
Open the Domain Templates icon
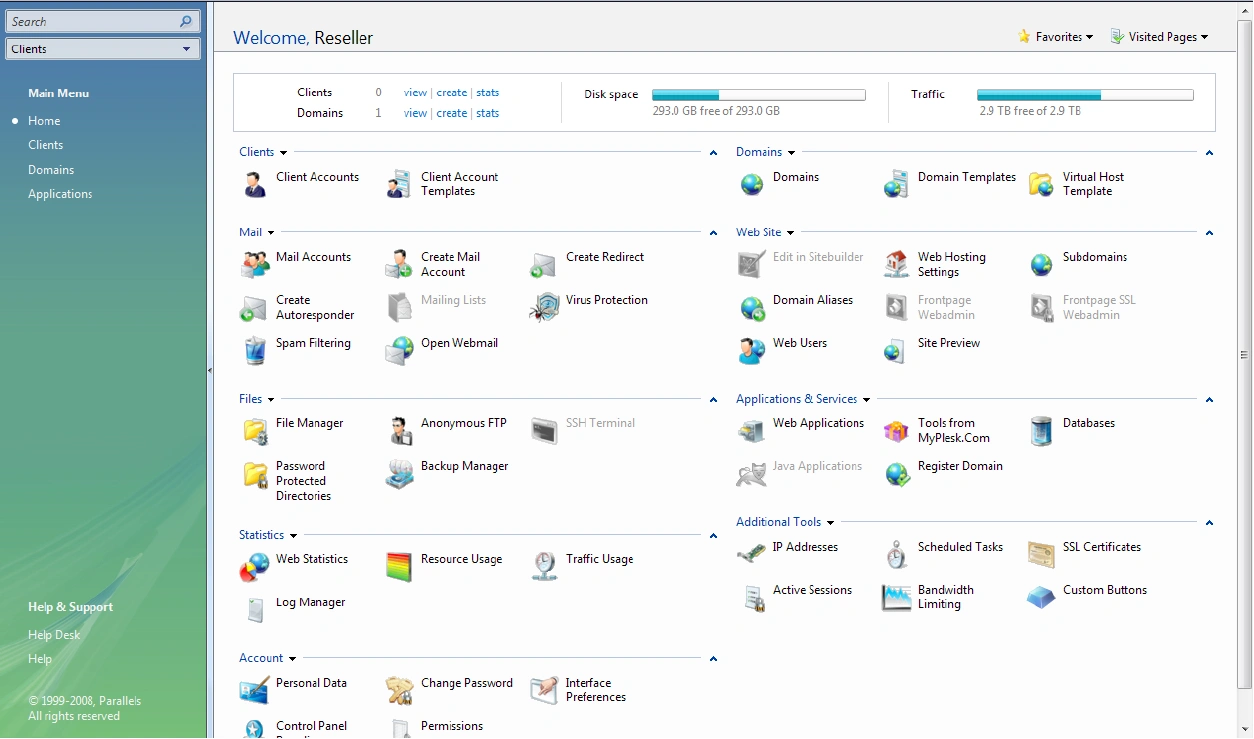tap(897, 184)
